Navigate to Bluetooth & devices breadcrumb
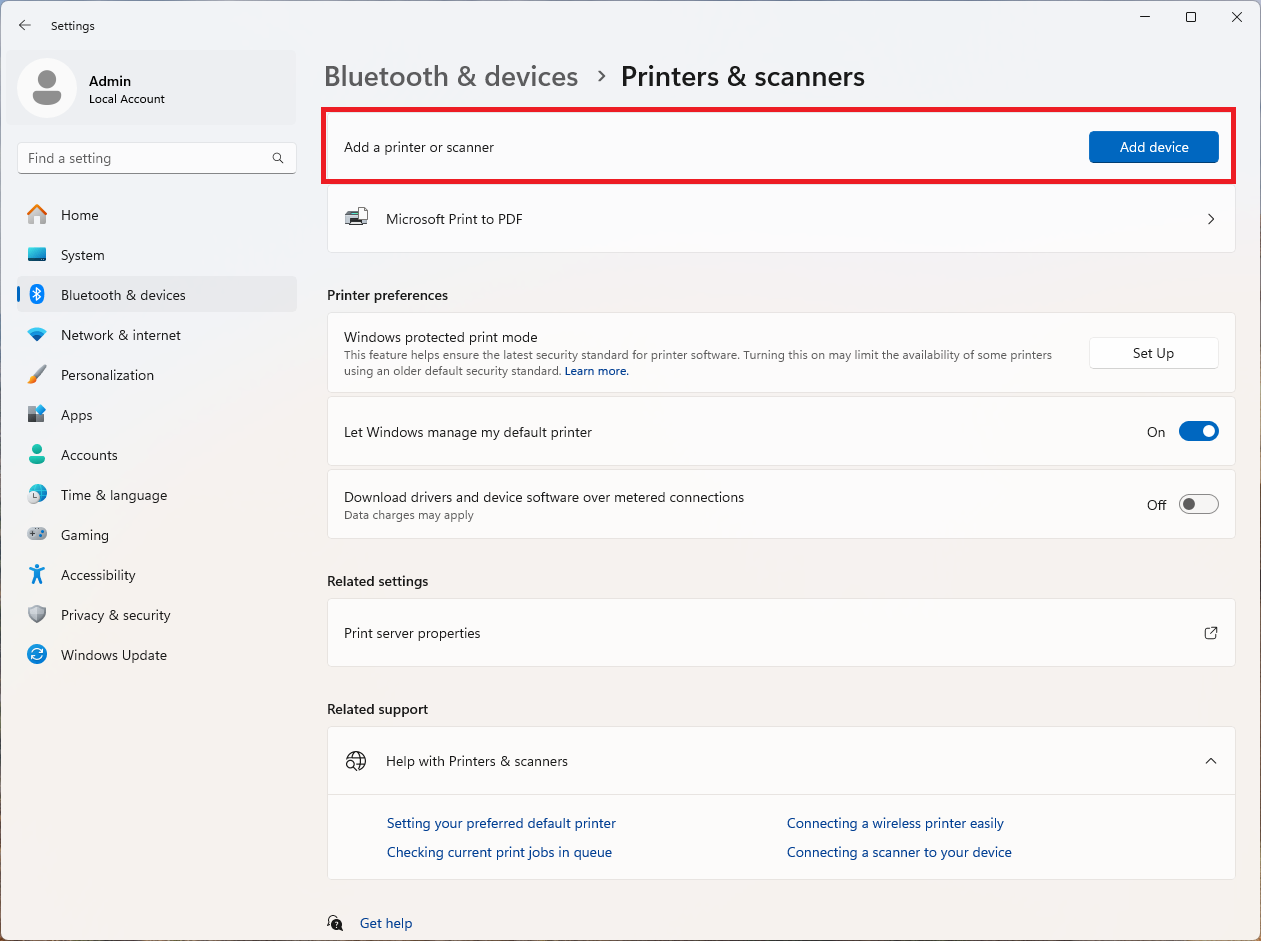Screen dimensions: 1261x941 point(451,77)
